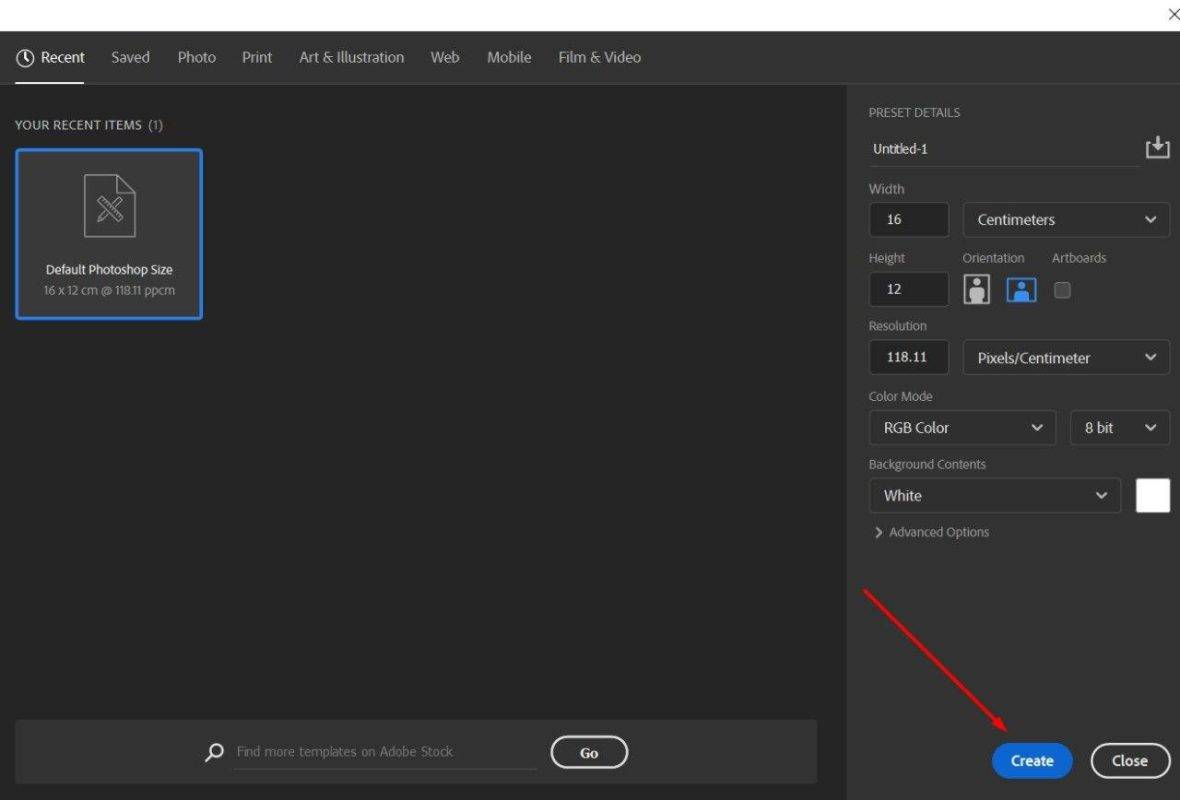Open the Film & Video tab

[599, 58]
